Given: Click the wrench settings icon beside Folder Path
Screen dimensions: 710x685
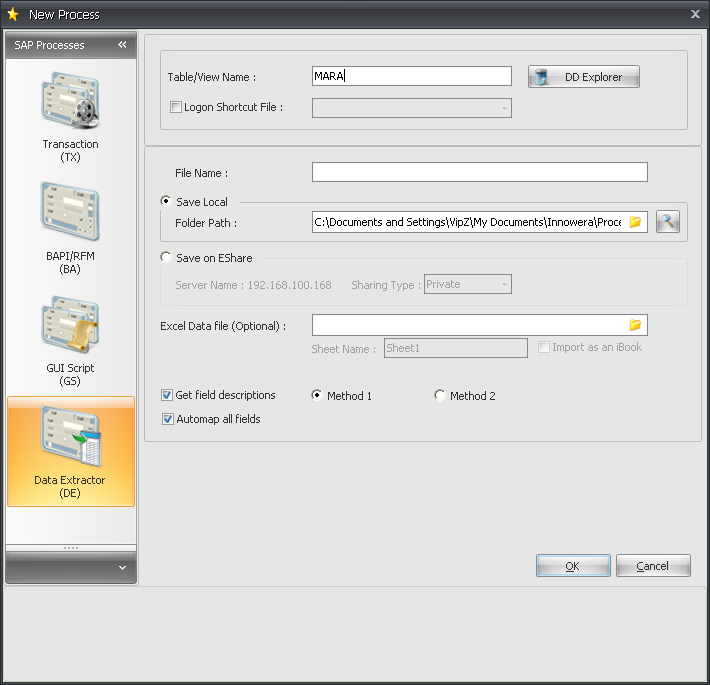Looking at the screenshot, I should tap(668, 222).
